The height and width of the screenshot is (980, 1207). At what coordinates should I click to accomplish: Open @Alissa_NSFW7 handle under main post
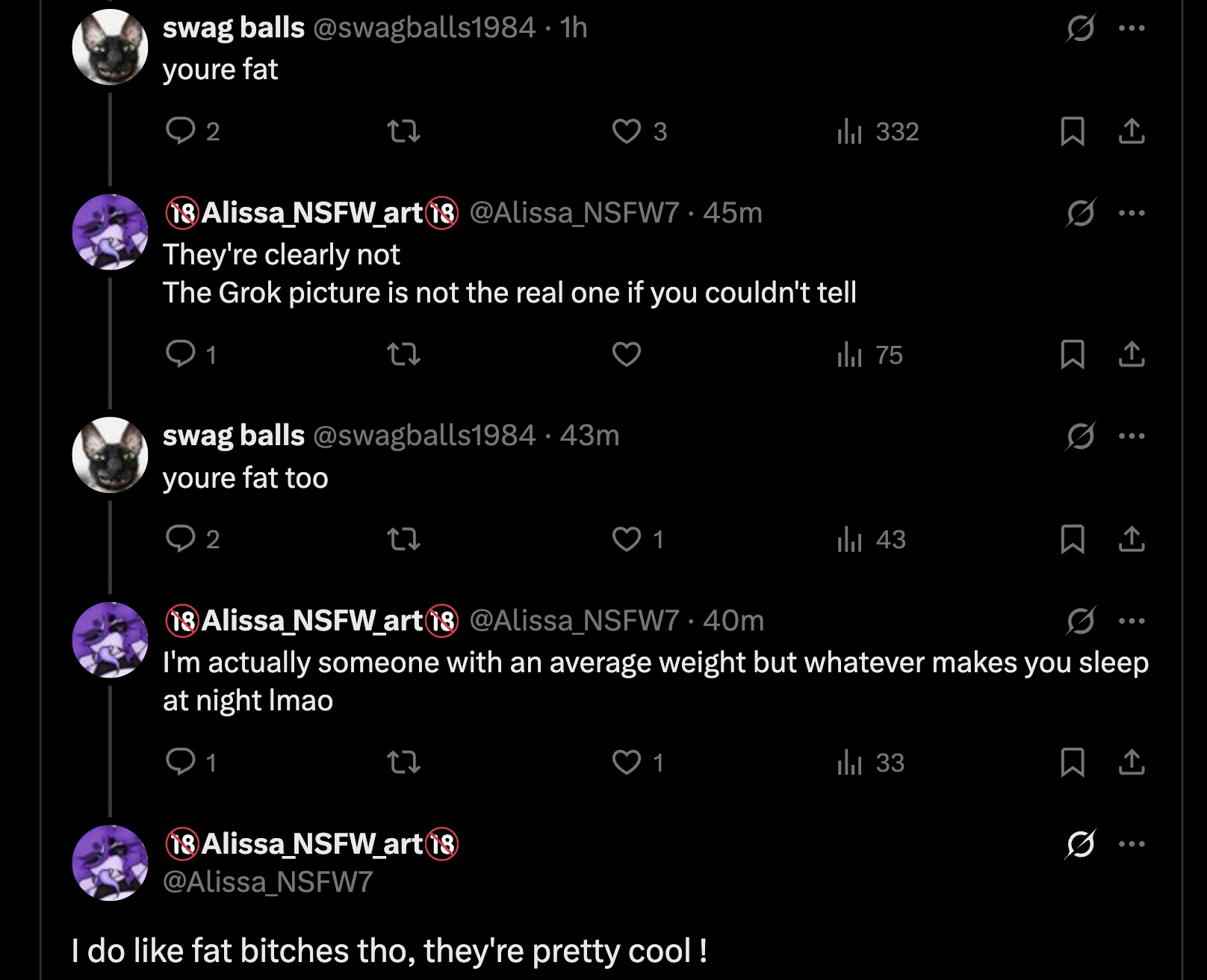(267, 882)
